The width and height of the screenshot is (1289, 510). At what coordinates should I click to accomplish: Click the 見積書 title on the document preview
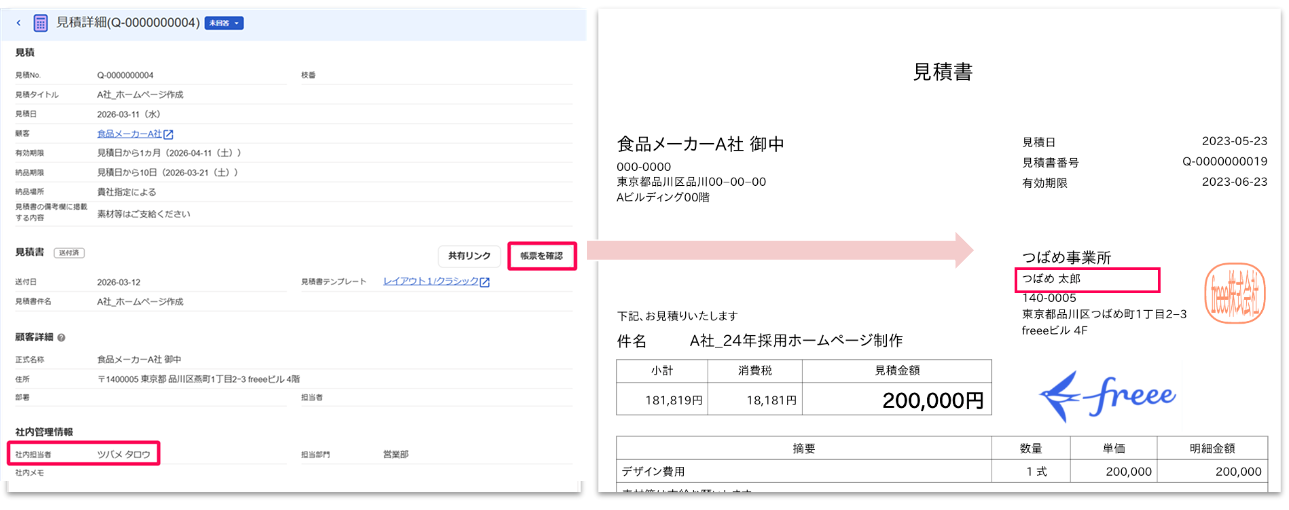[x=943, y=72]
